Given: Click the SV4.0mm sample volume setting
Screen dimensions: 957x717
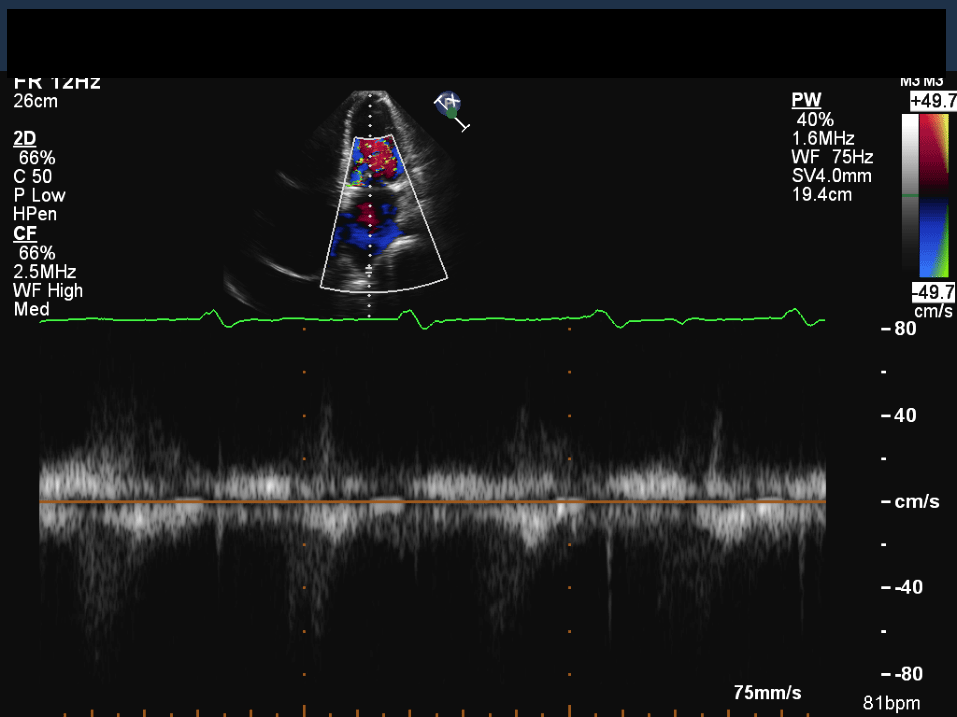Looking at the screenshot, I should (x=830, y=176).
